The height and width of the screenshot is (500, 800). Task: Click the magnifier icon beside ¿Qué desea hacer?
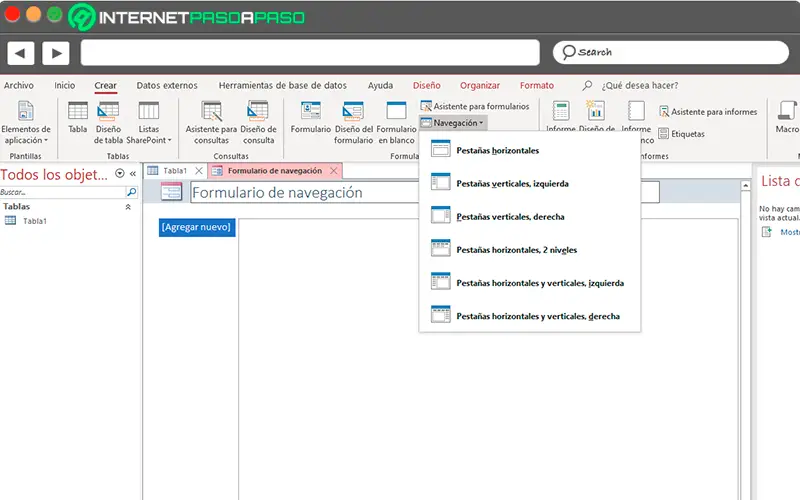(x=587, y=85)
